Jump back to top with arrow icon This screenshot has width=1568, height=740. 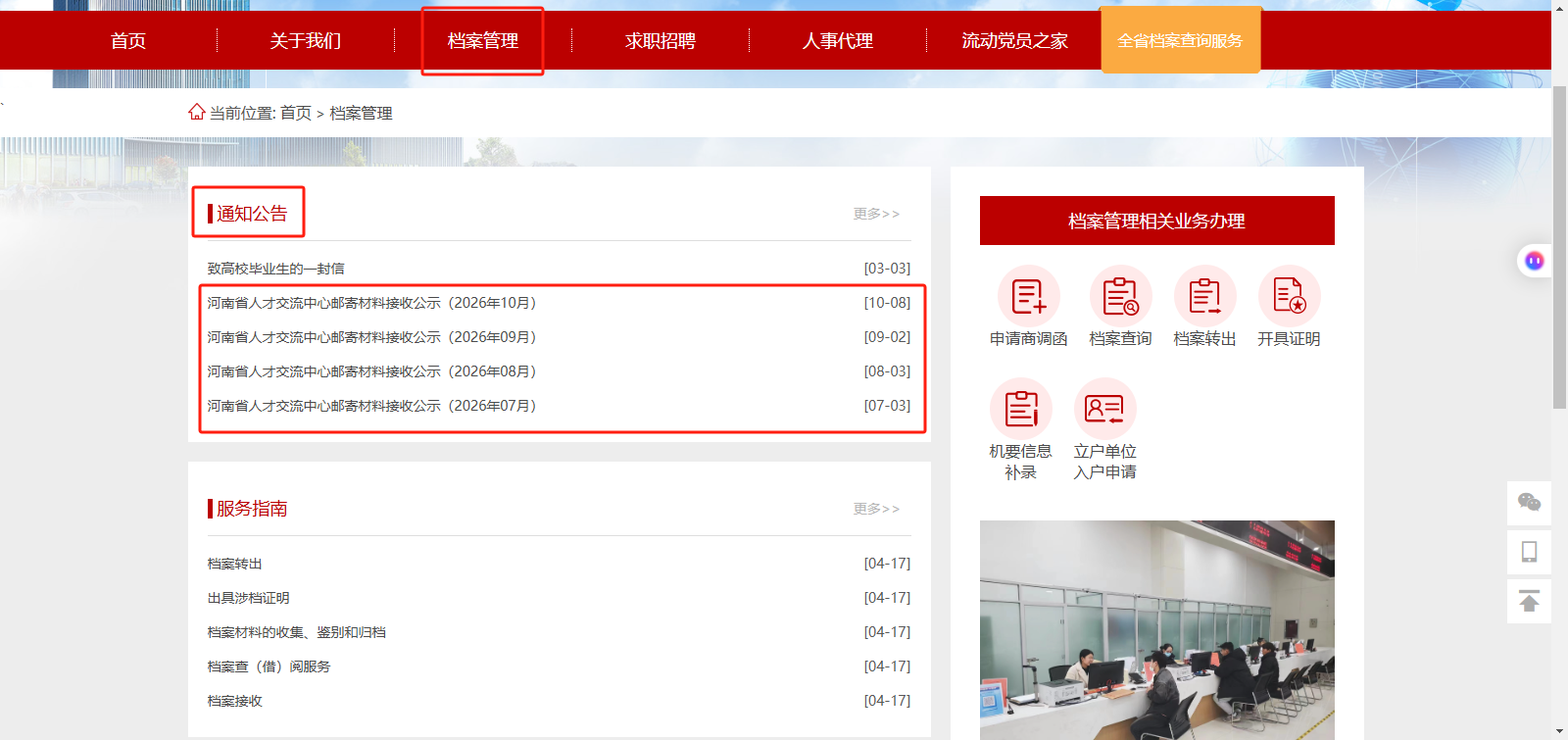coord(1529,601)
